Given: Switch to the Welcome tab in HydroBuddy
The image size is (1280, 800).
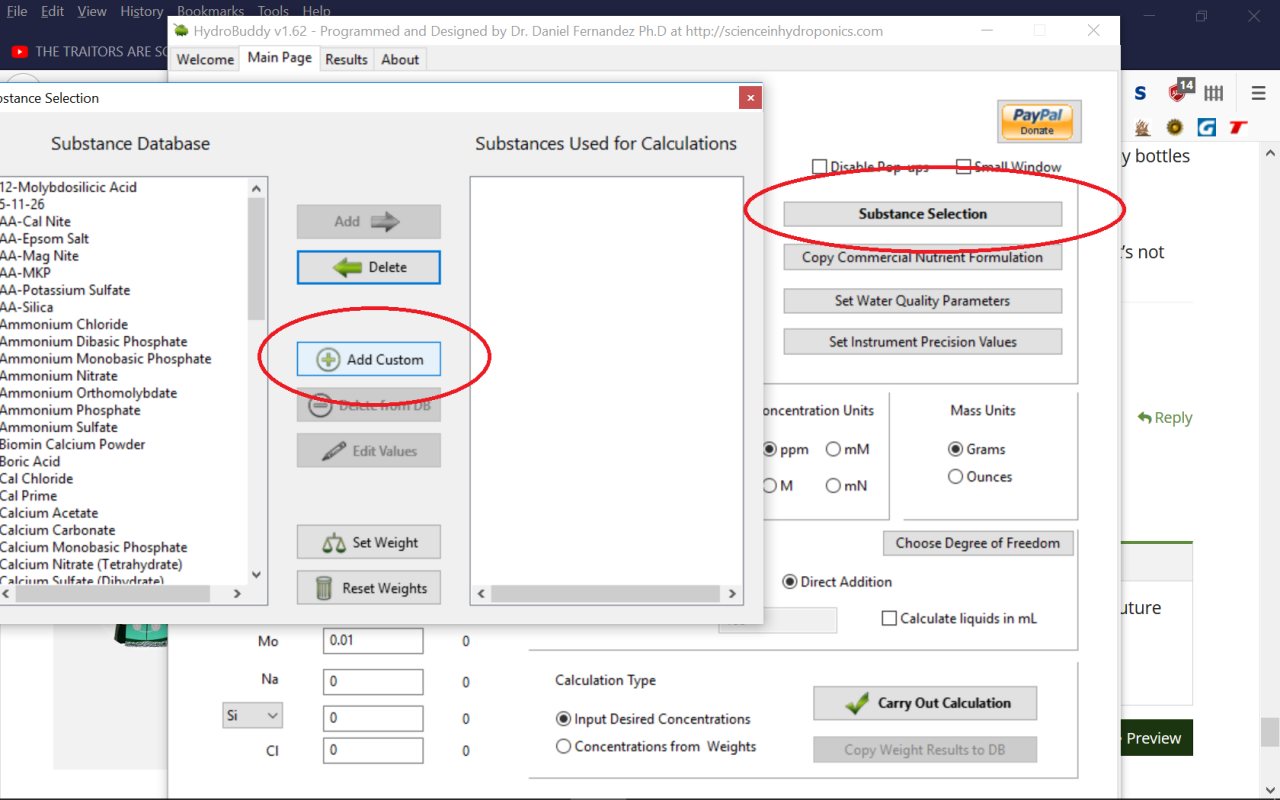Looking at the screenshot, I should (x=205, y=59).
